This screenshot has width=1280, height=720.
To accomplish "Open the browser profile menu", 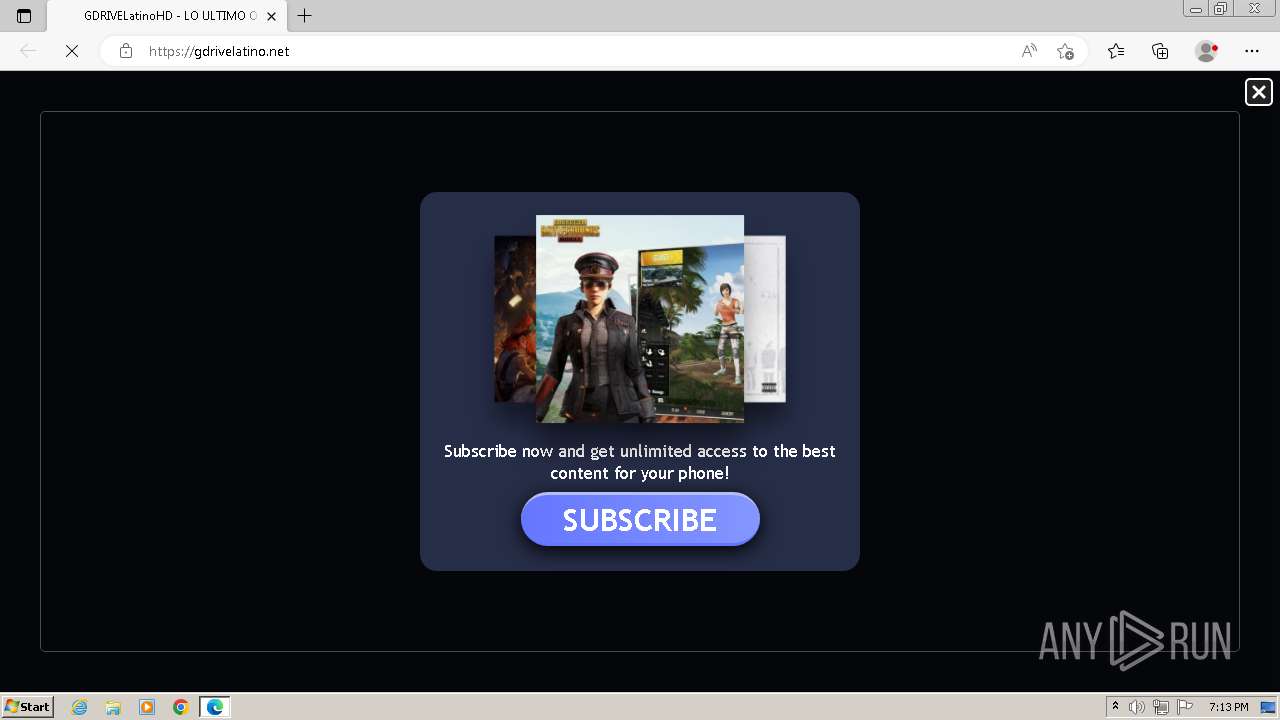I will (1206, 51).
